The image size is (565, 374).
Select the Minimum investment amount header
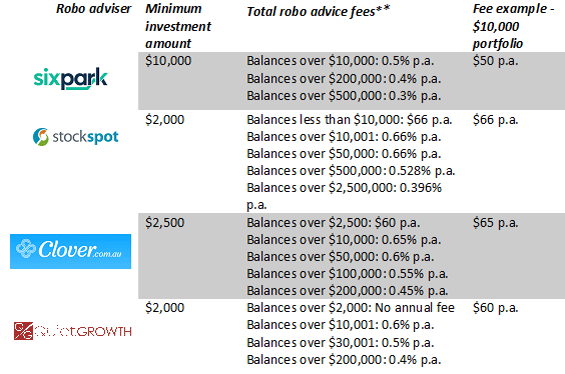coord(178,26)
